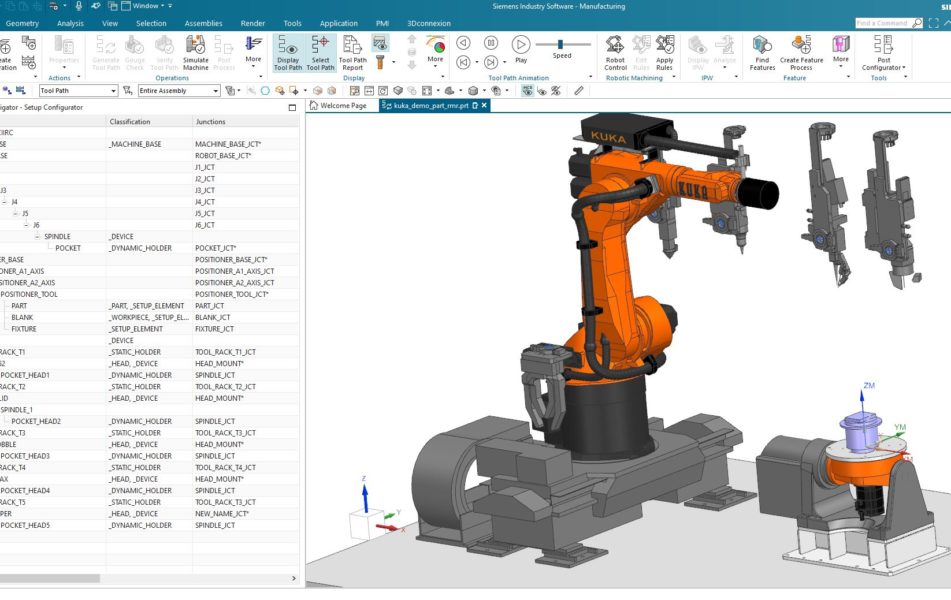Image resolution: width=951 pixels, height=600 pixels.
Task: Collapse the J6 tree node
Action: click(x=27, y=225)
